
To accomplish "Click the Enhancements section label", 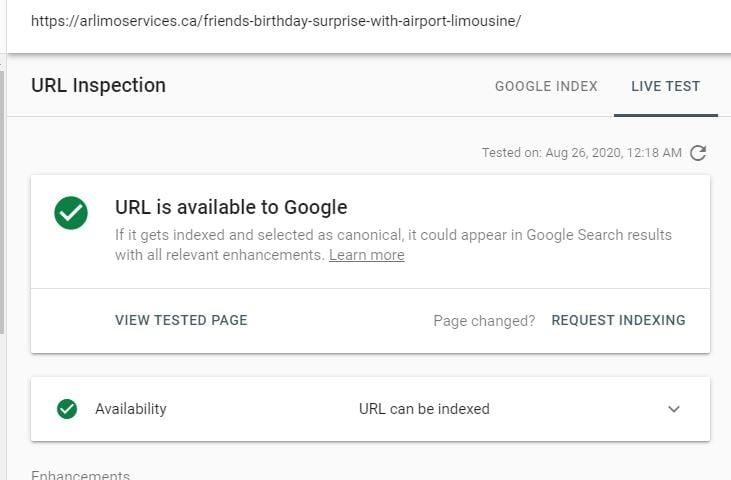I will click(80, 475).
